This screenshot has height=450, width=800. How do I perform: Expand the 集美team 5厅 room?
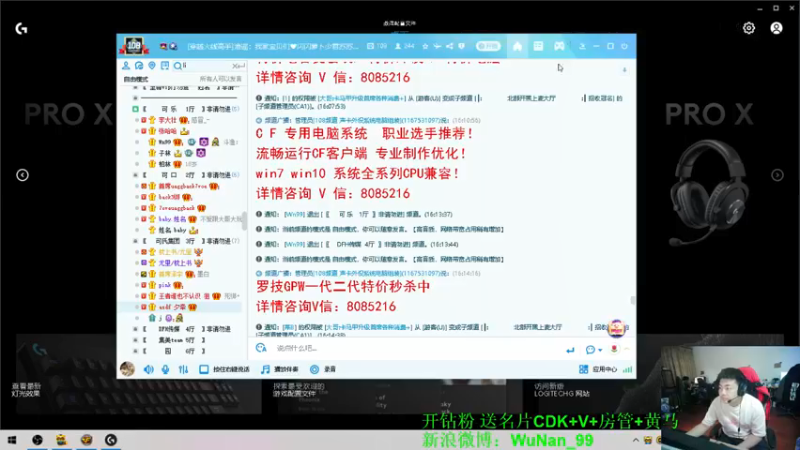[135, 340]
